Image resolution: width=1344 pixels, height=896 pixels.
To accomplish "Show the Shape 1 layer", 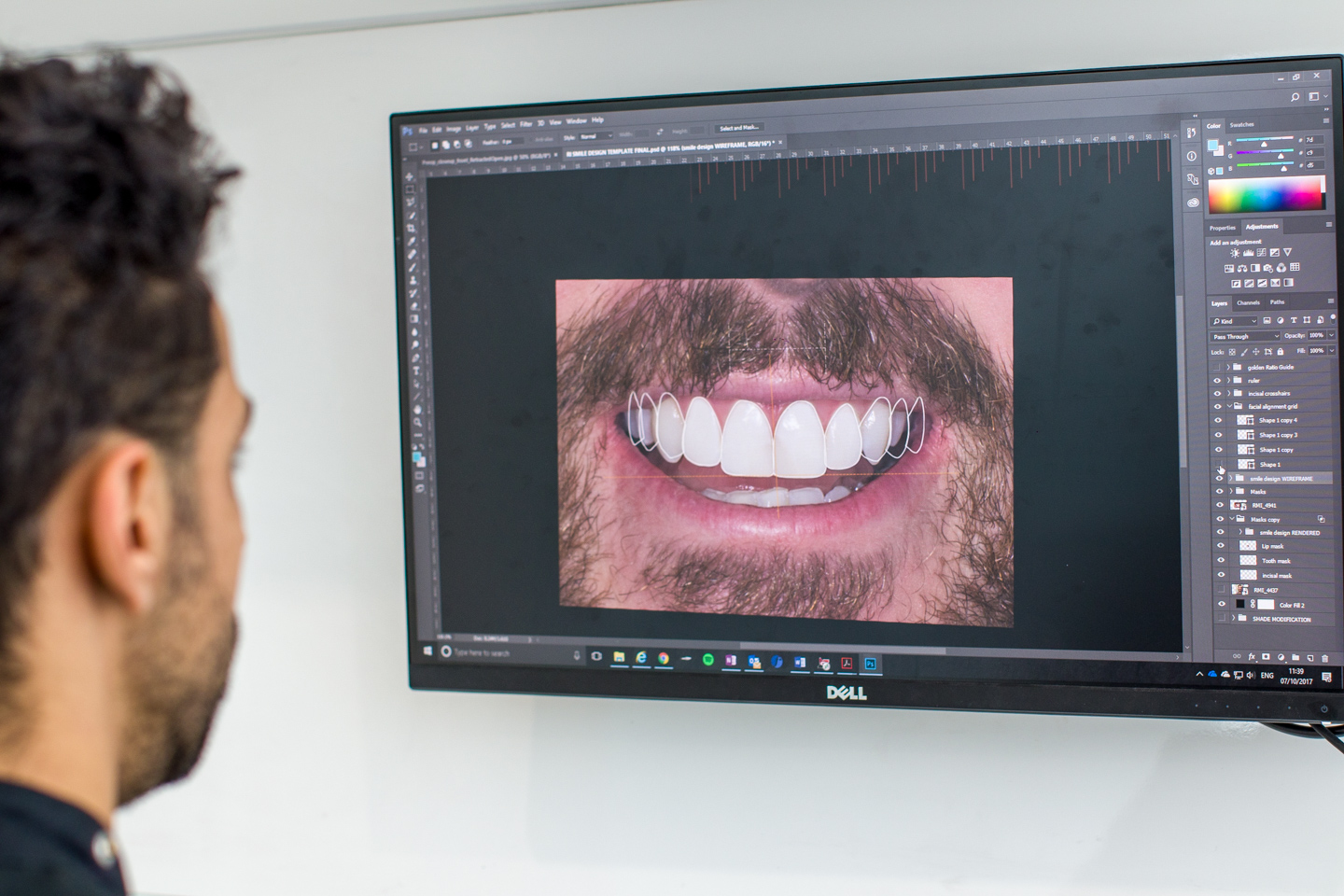I will click(1219, 464).
